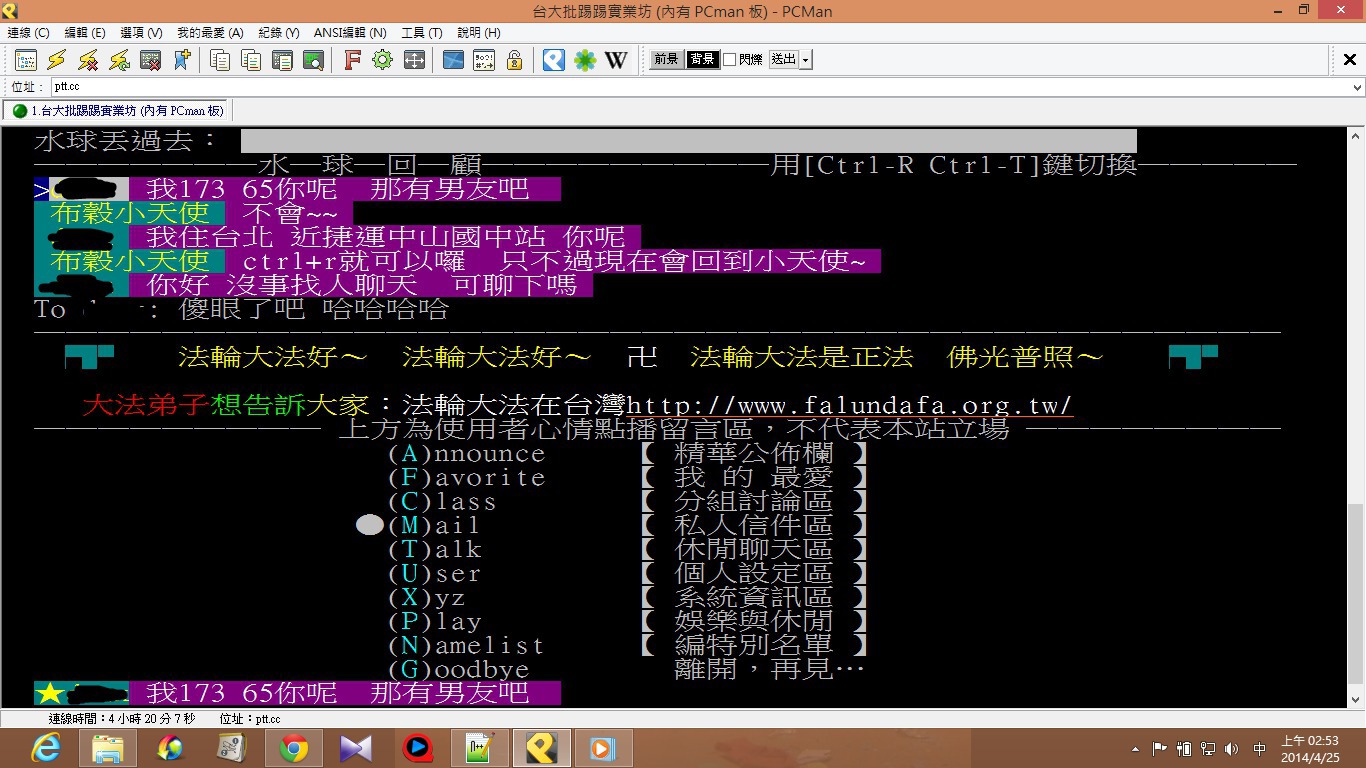This screenshot has width=1366, height=768.
Task: Open File Explorer from the taskbar
Action: tap(108, 748)
